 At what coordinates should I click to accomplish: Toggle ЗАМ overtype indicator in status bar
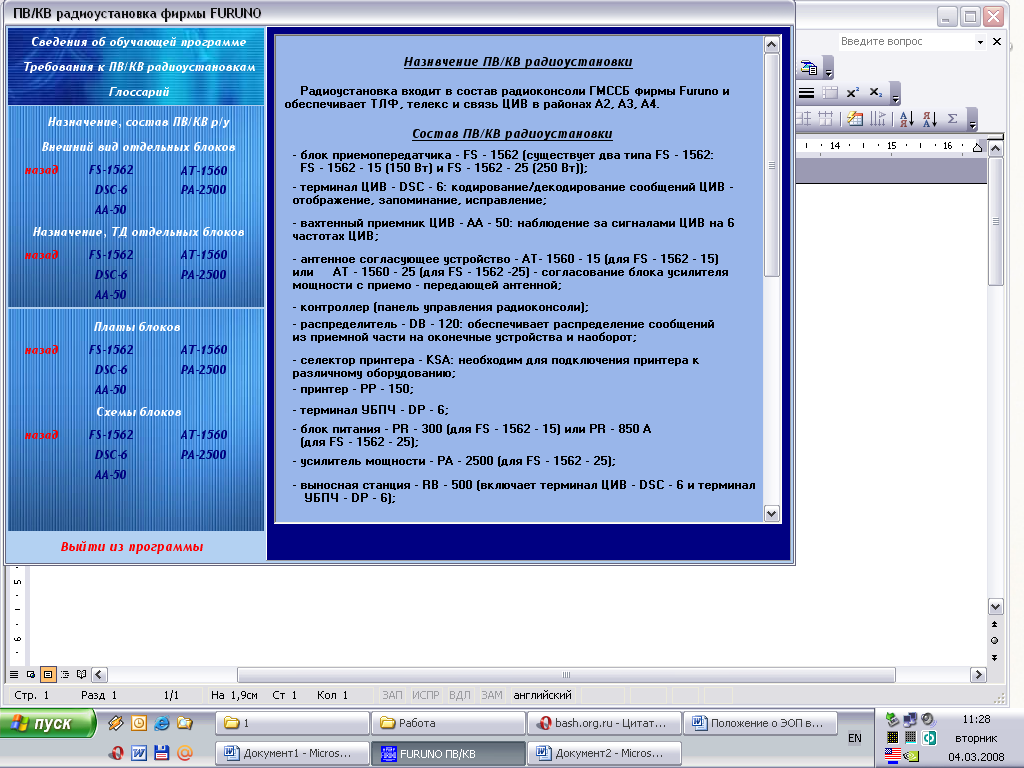[492, 695]
